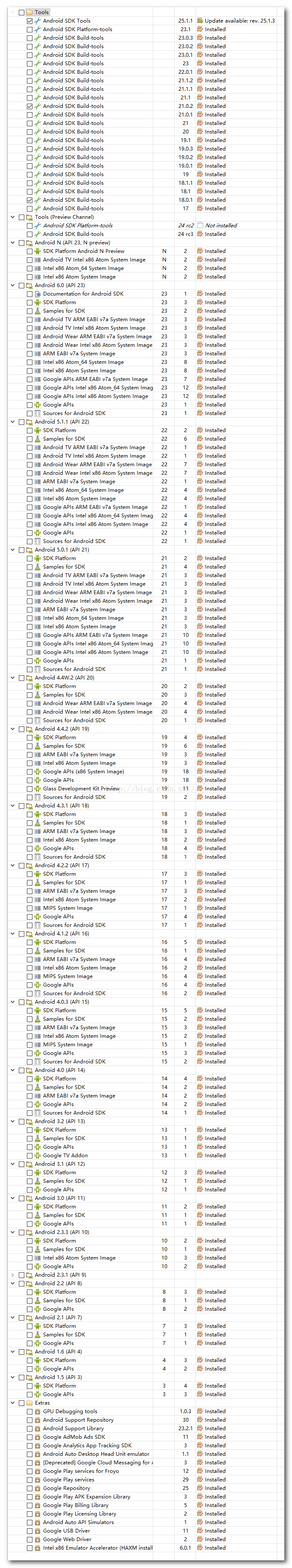Collapse the Tools (Preview Channel) group

point(13,217)
